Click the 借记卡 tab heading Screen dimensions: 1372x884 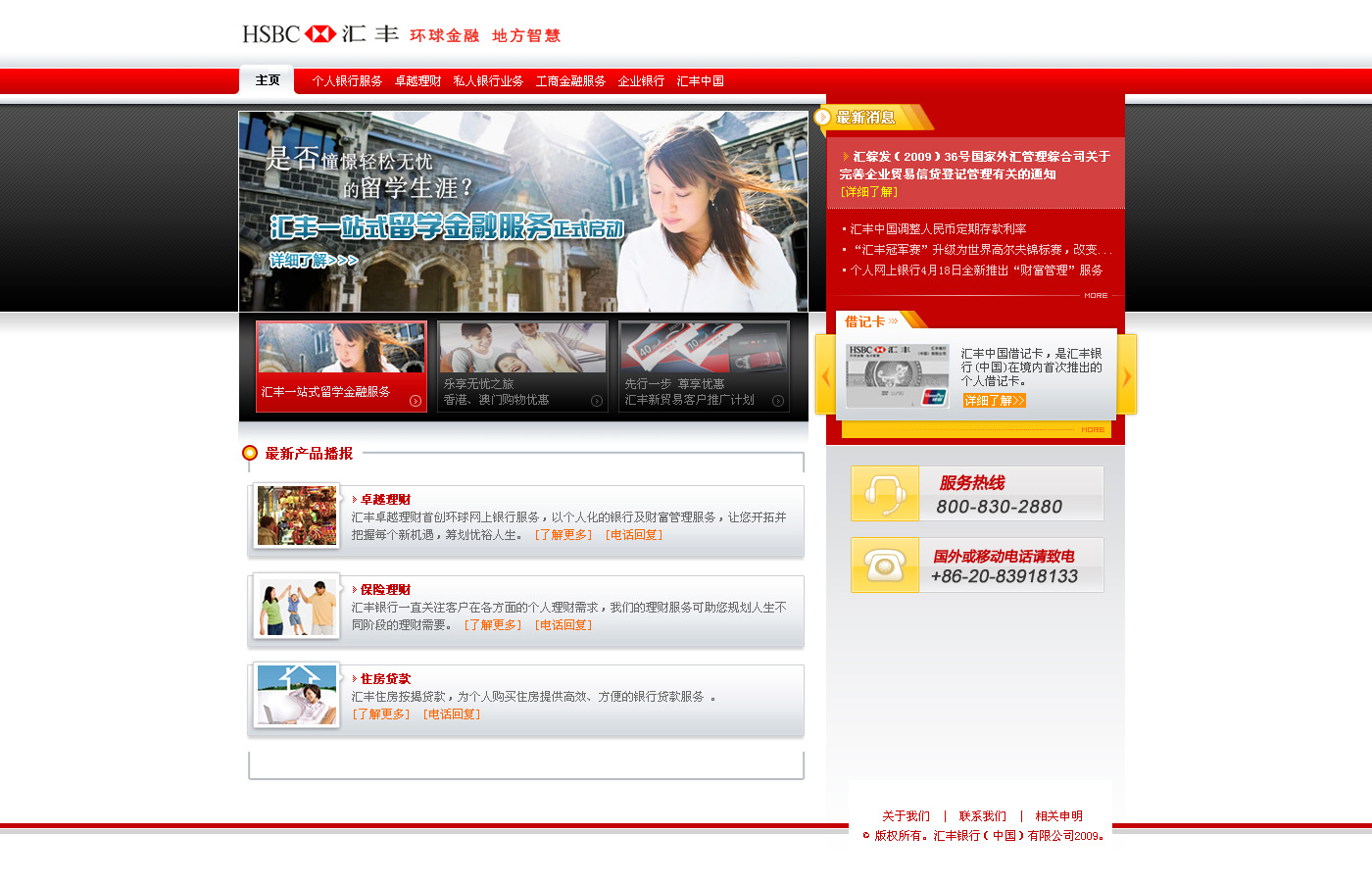coord(865,321)
